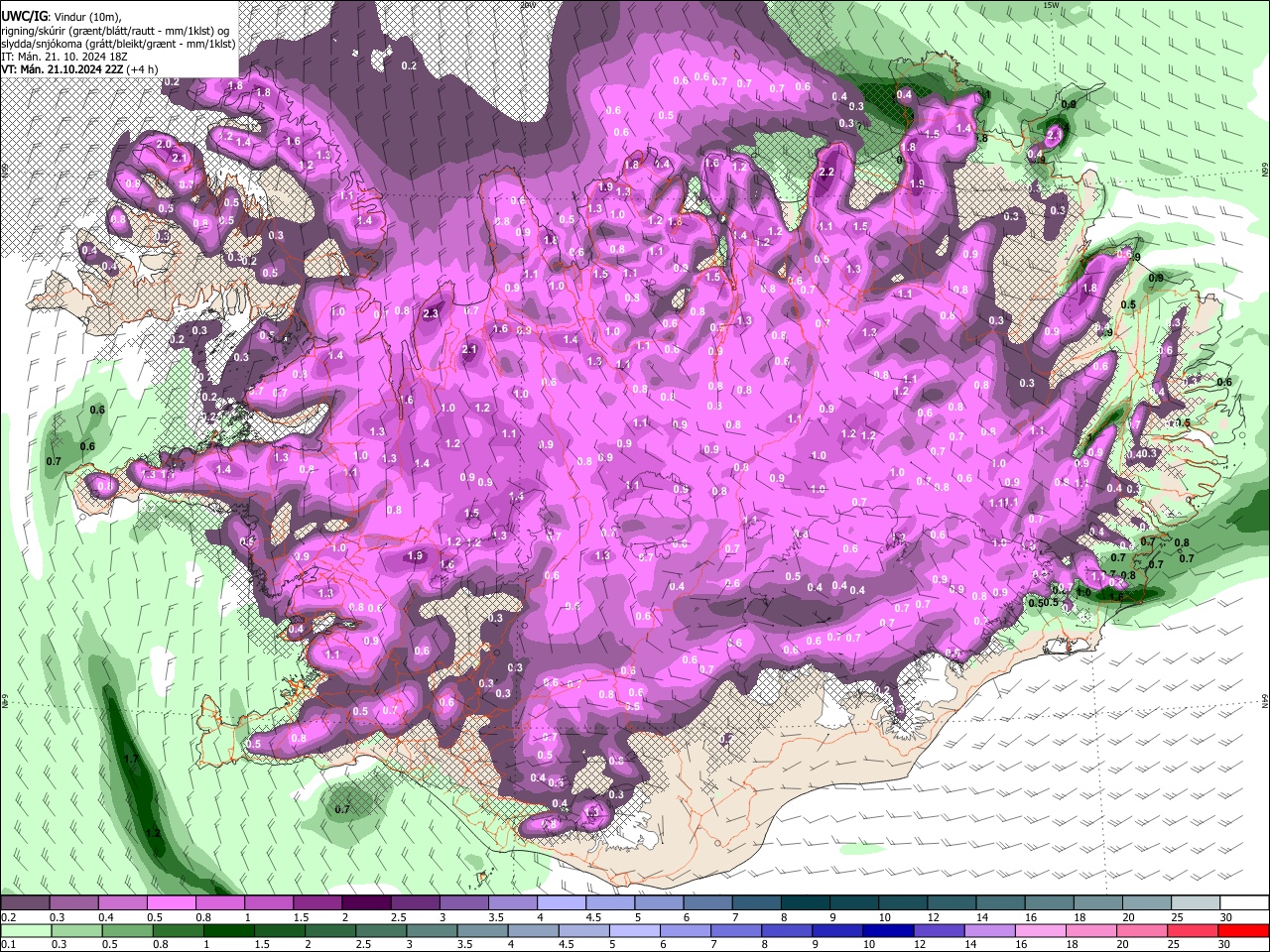Click the black "1.7" rain value offshore southwest
This screenshot has width=1270, height=952.
point(131,760)
